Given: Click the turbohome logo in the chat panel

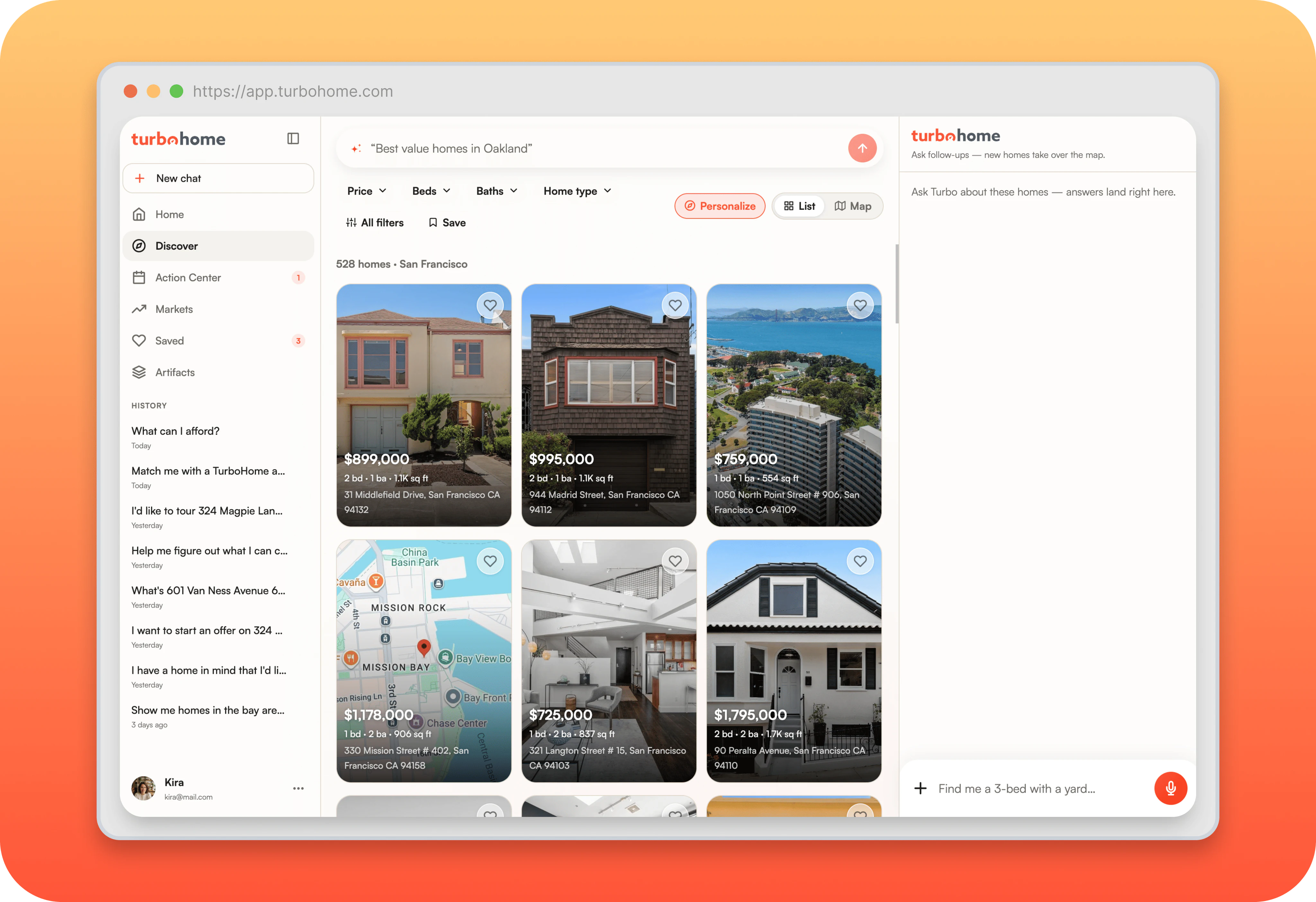Looking at the screenshot, I should pos(955,135).
